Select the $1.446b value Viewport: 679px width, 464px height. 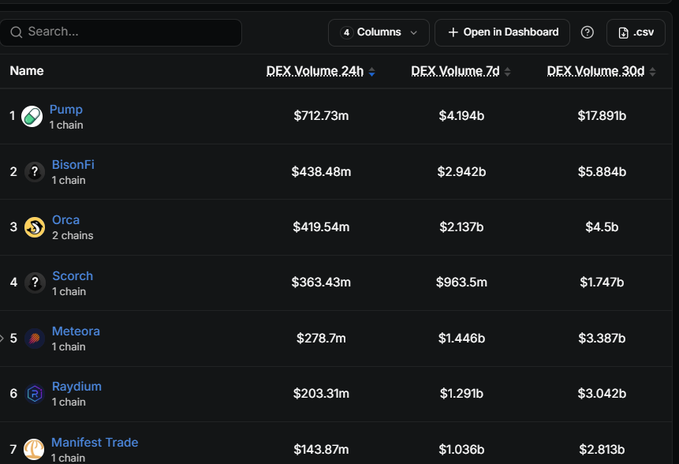click(x=462, y=338)
